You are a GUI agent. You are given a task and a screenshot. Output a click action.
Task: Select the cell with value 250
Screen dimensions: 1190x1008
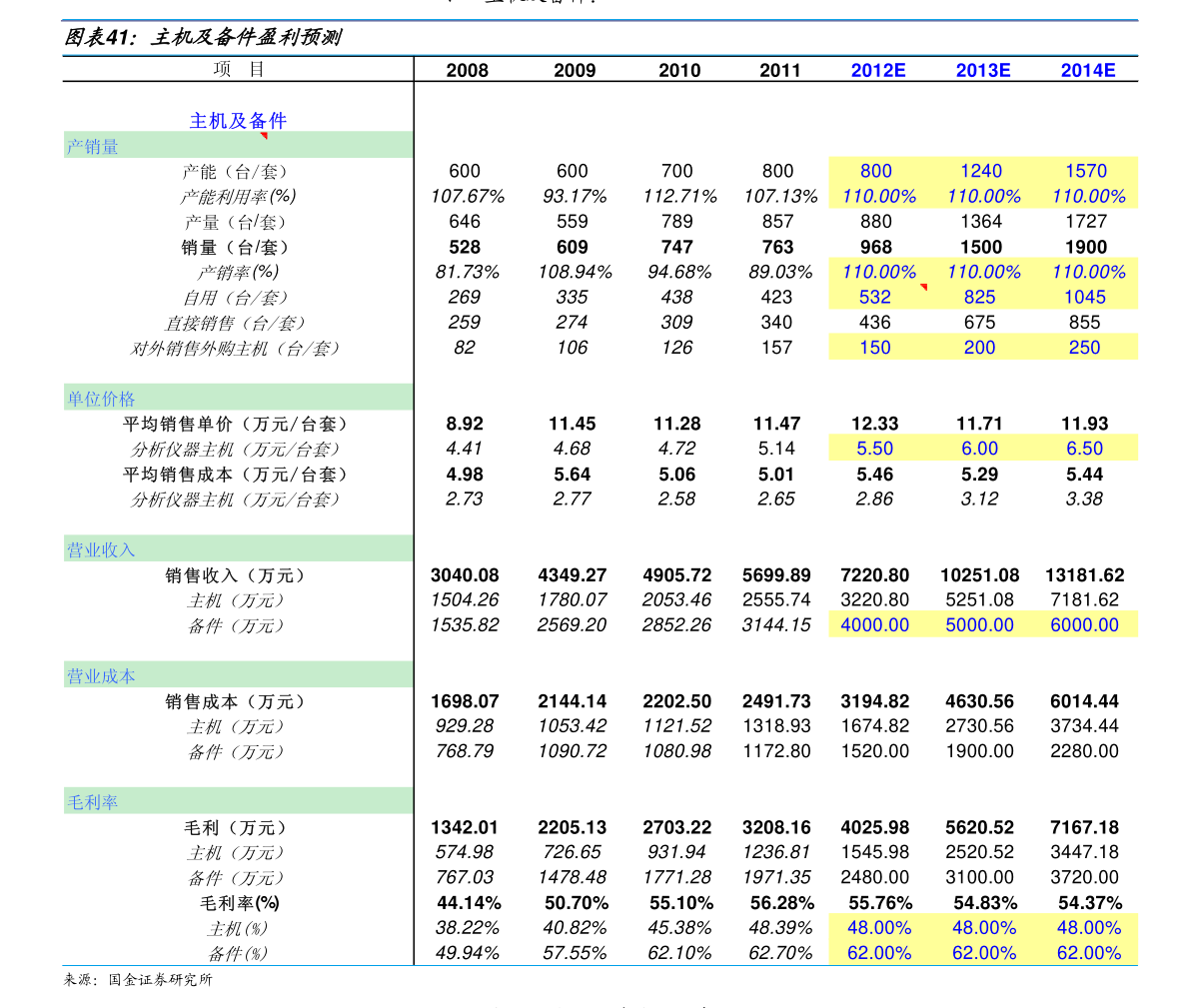point(1084,348)
